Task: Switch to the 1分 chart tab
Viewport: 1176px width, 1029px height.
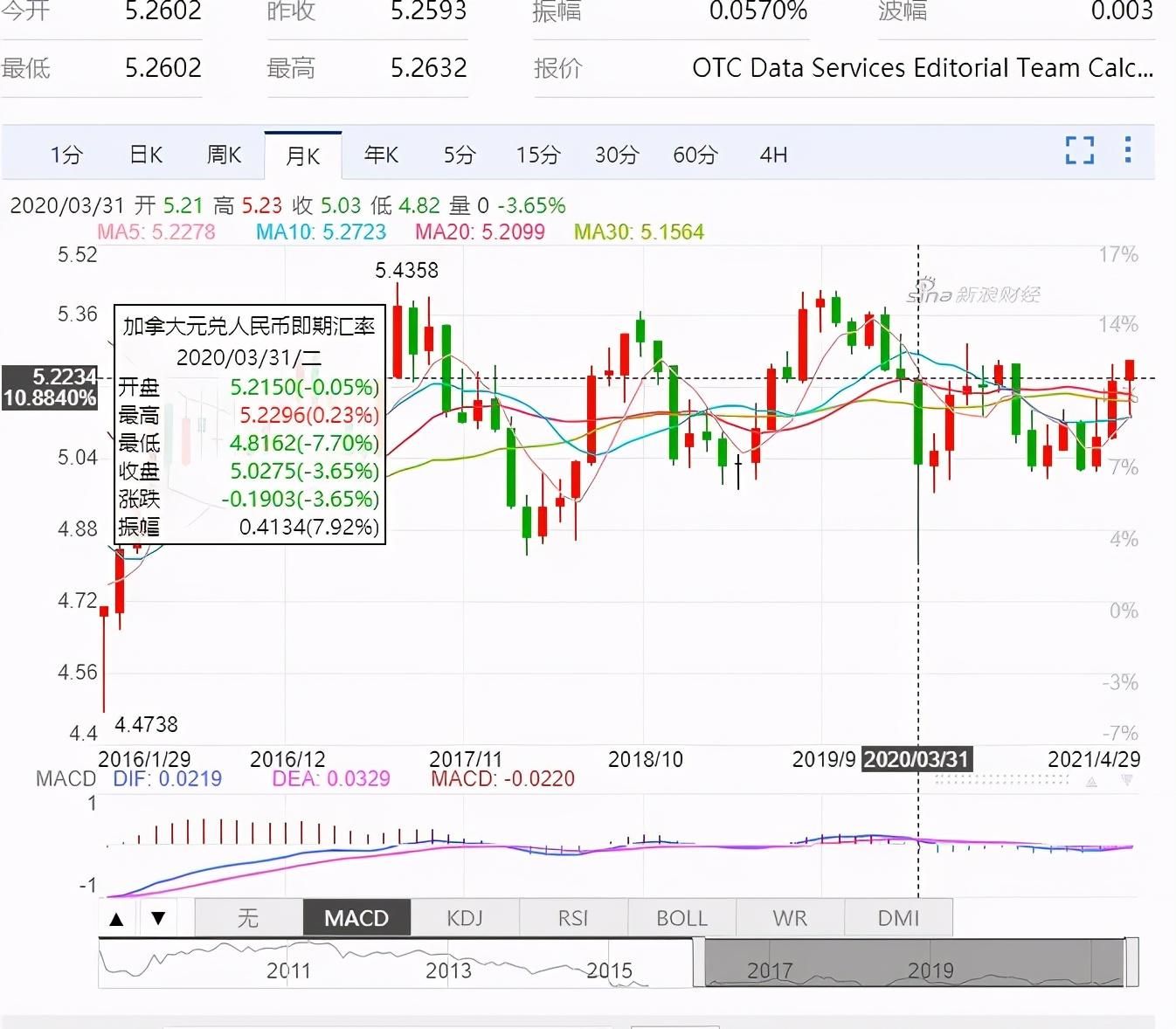Action: click(66, 155)
